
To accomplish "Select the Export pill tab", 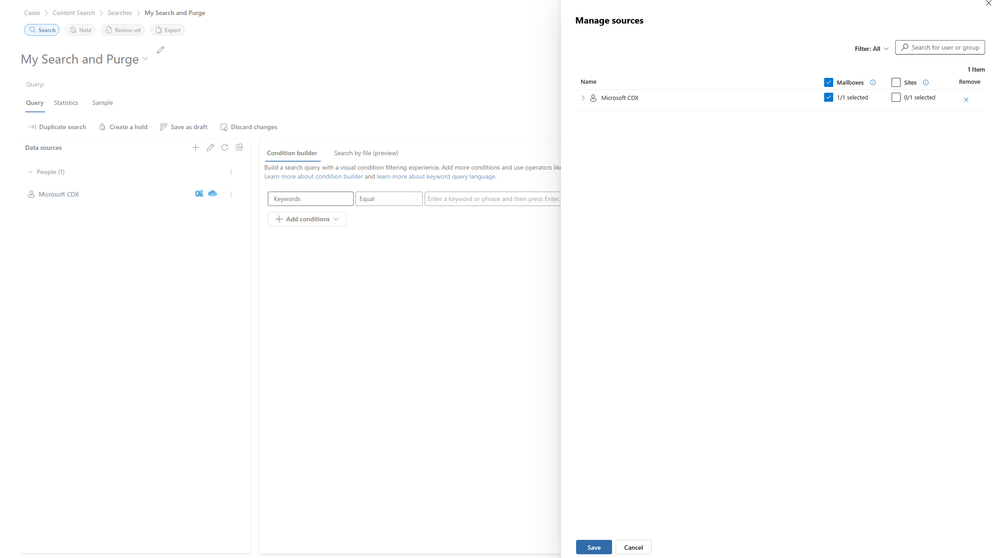I will point(167,30).
